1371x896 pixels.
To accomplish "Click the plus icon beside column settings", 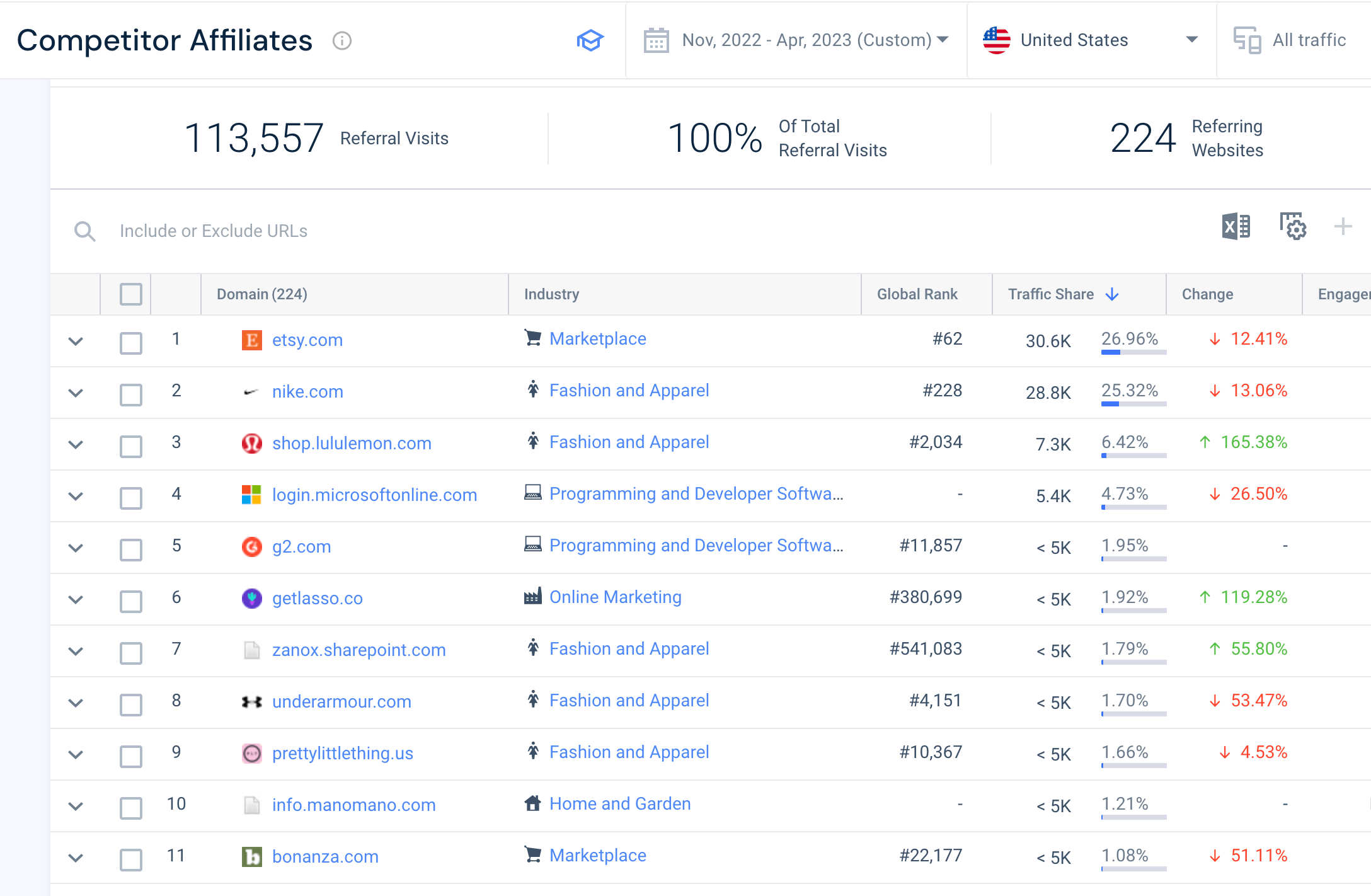I will coord(1343,227).
